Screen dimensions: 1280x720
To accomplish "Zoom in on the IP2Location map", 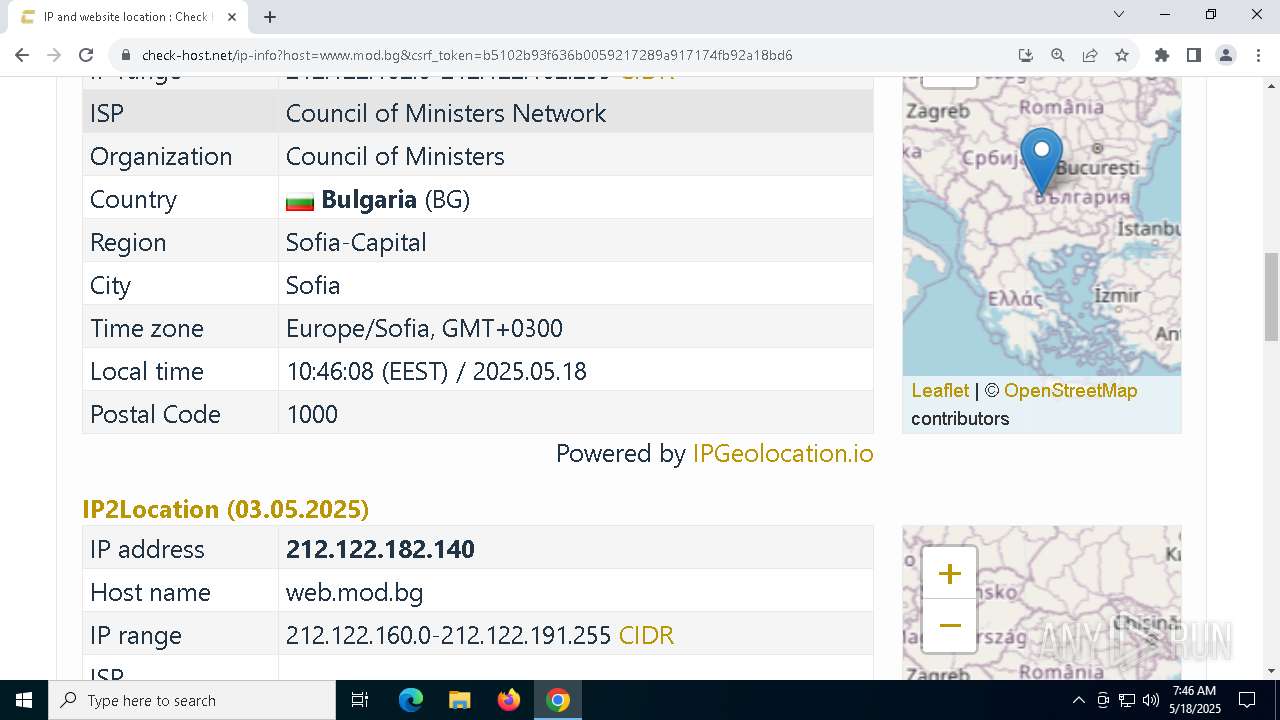I will click(x=949, y=573).
